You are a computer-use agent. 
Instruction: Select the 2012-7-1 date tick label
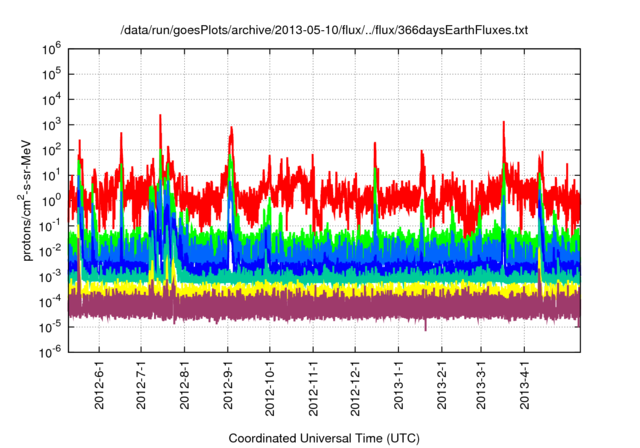[141, 385]
